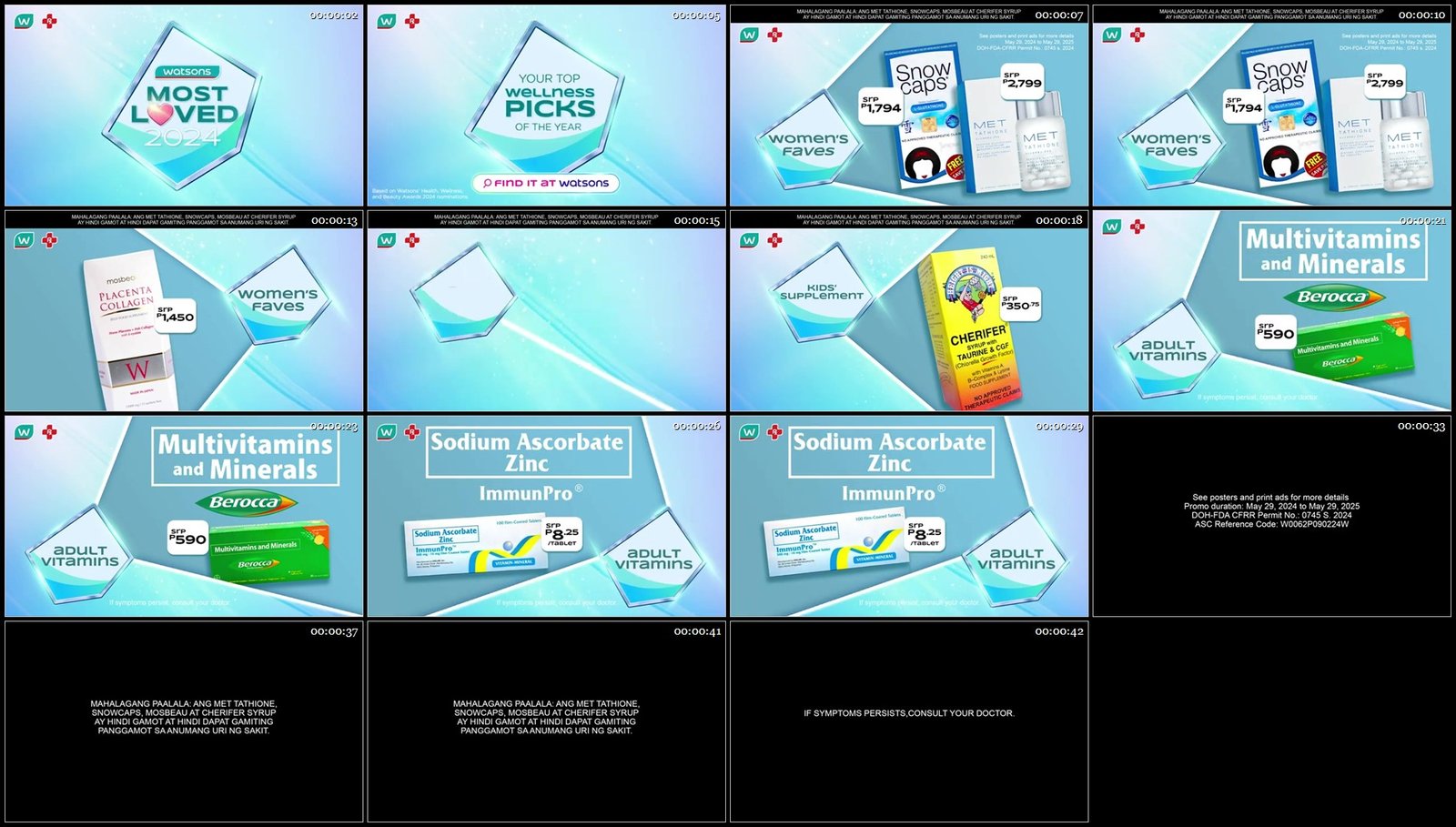Image resolution: width=1456 pixels, height=827 pixels.
Task: Click the red cross health icon in the 00:00:05 frame
Action: (x=412, y=20)
